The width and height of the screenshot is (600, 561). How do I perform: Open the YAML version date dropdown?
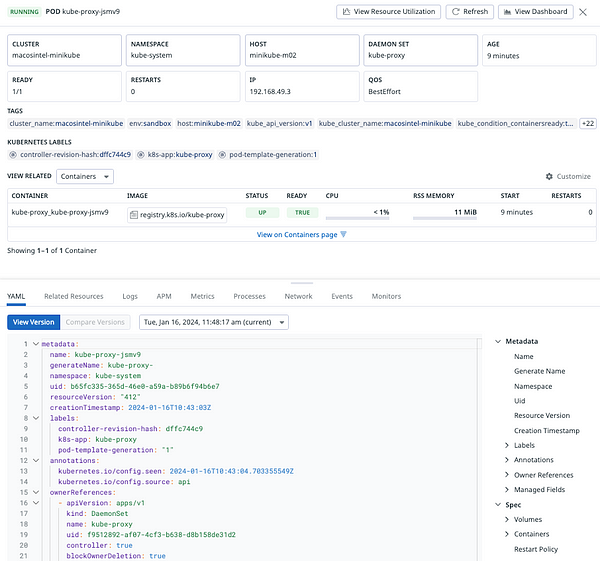(x=213, y=322)
